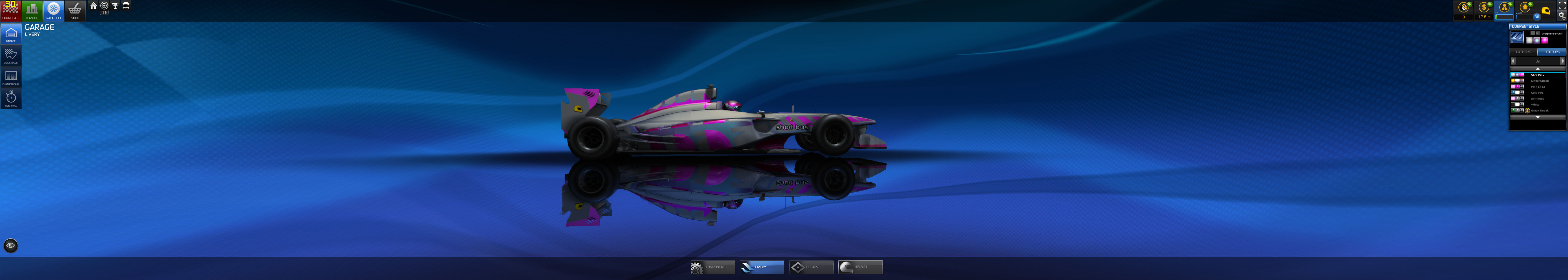
Task: Go to next colour category with right arrow
Action: tap(1563, 61)
